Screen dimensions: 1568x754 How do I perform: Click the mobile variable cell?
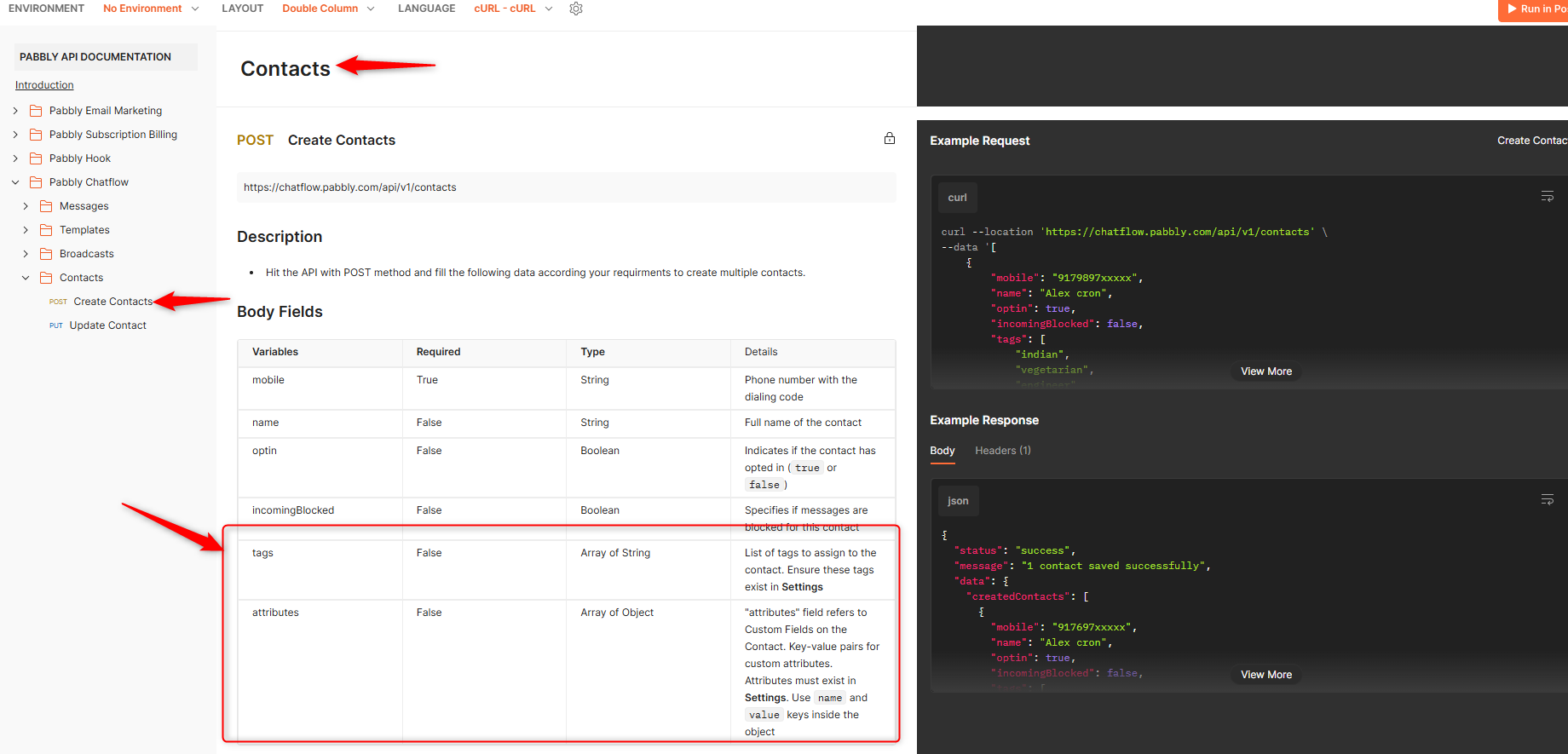(320, 389)
